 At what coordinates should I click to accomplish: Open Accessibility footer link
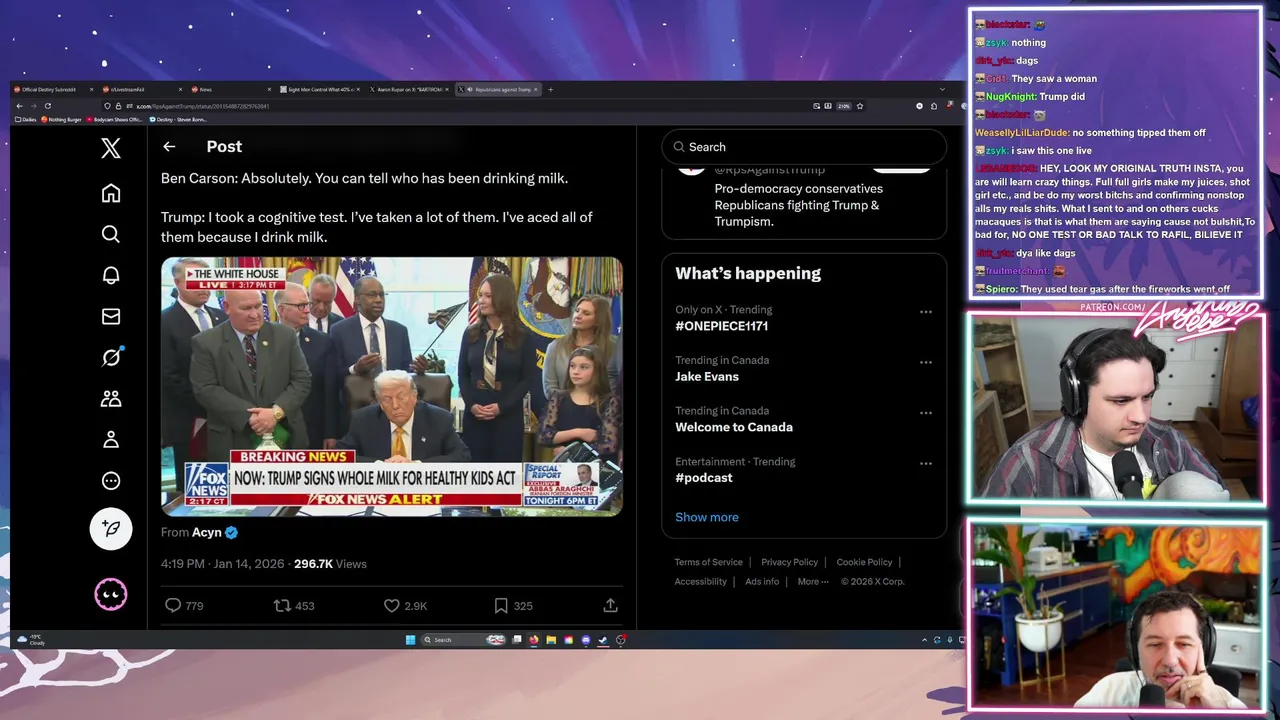(x=700, y=581)
